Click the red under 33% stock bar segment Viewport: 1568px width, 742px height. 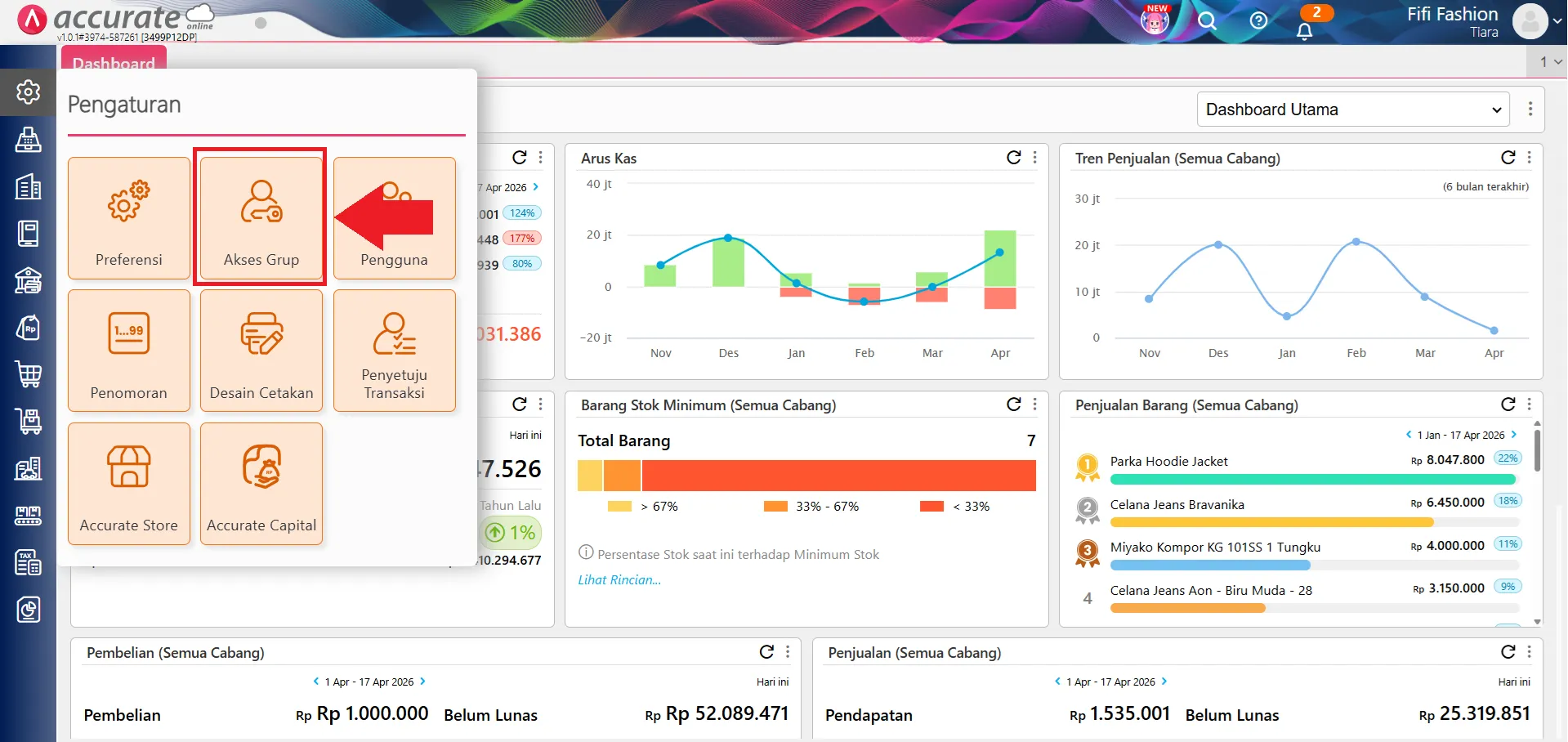(x=838, y=476)
